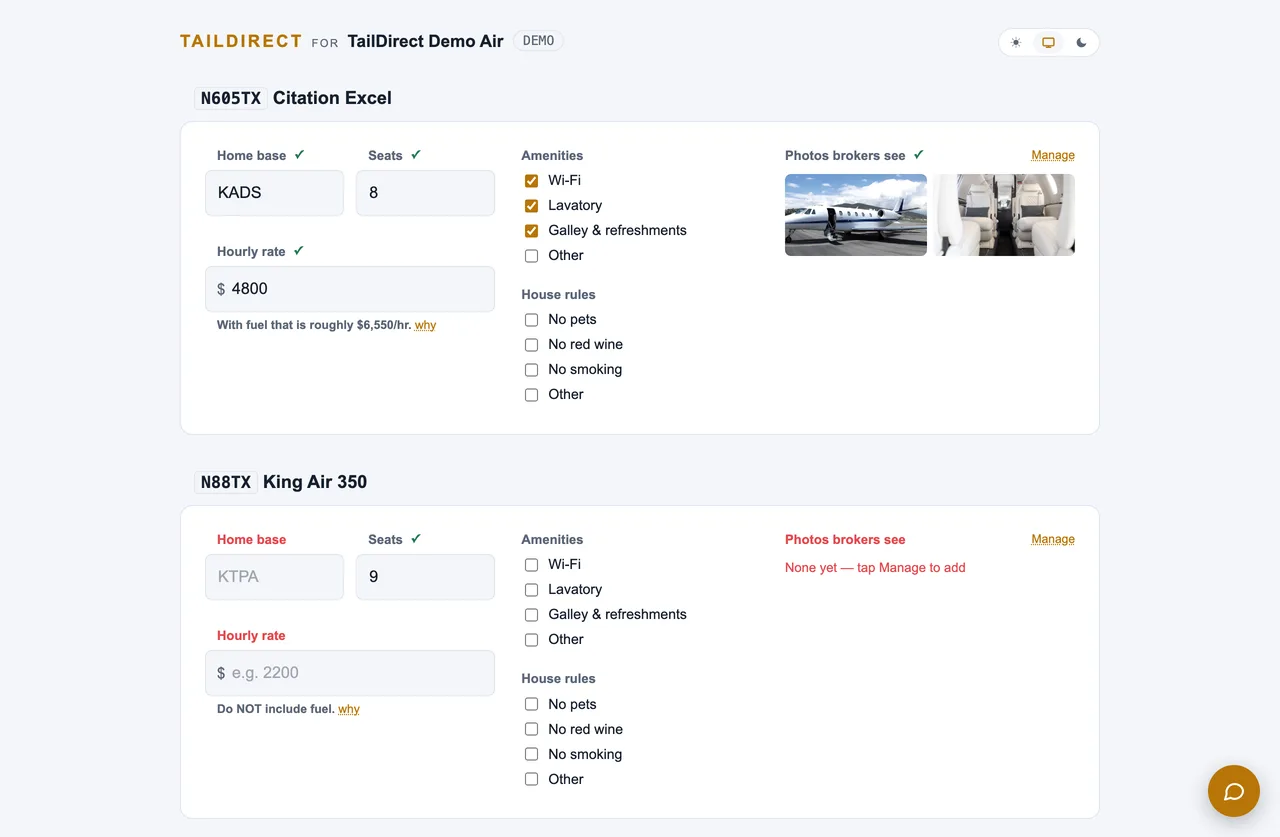Click Manage photos link for Citation Excel

(1053, 155)
